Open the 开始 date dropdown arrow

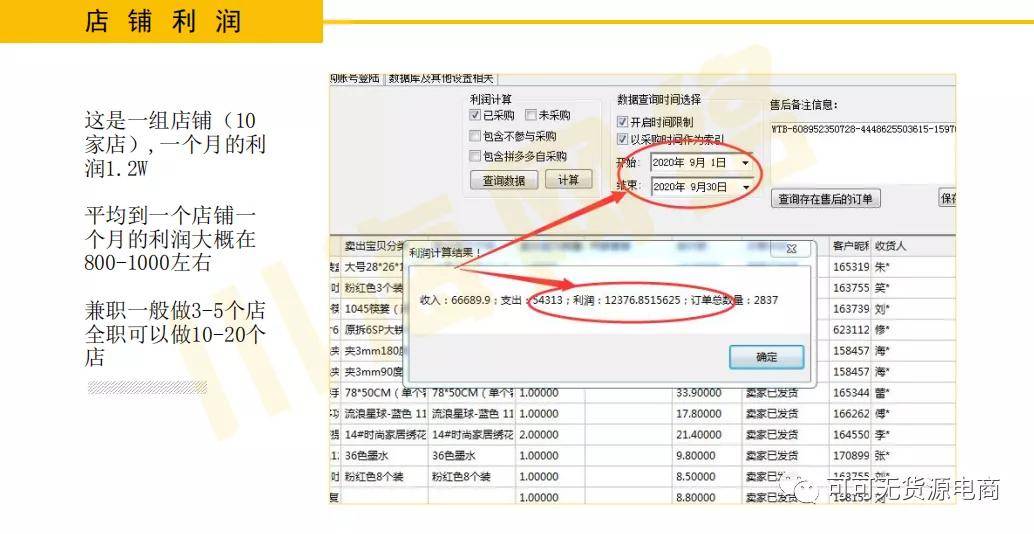point(745,163)
